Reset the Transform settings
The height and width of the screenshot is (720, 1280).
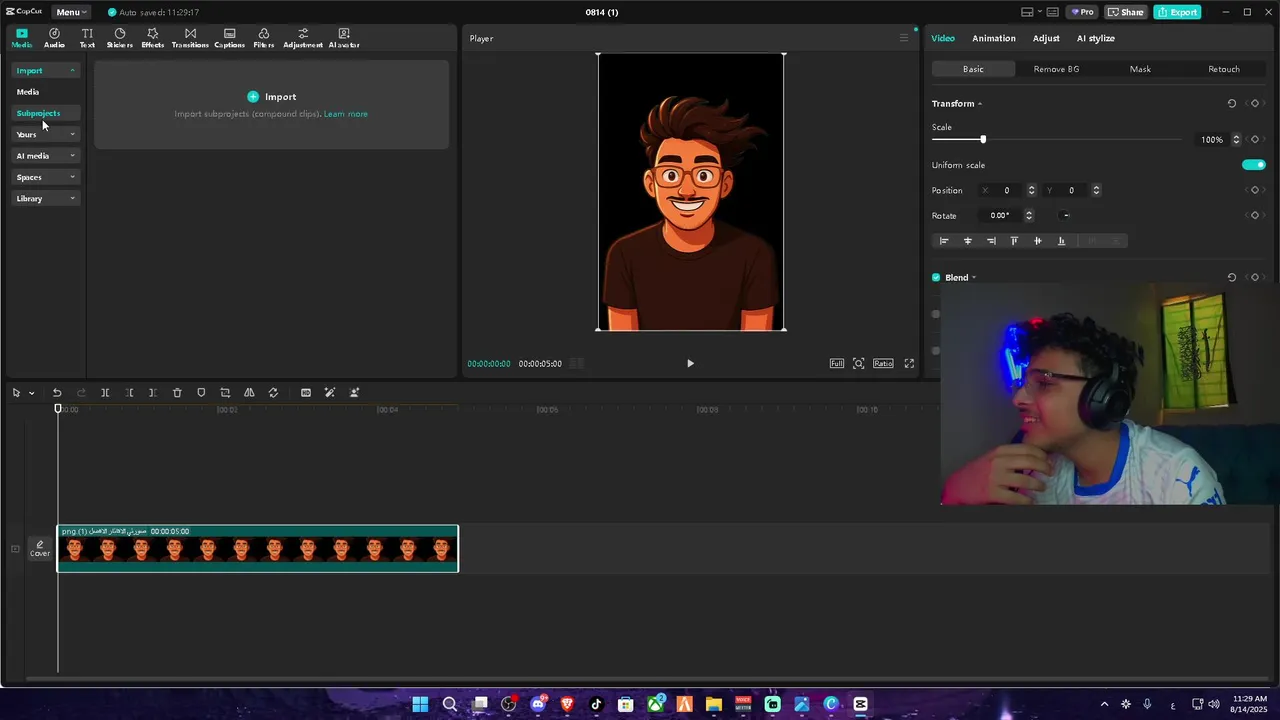click(1232, 103)
